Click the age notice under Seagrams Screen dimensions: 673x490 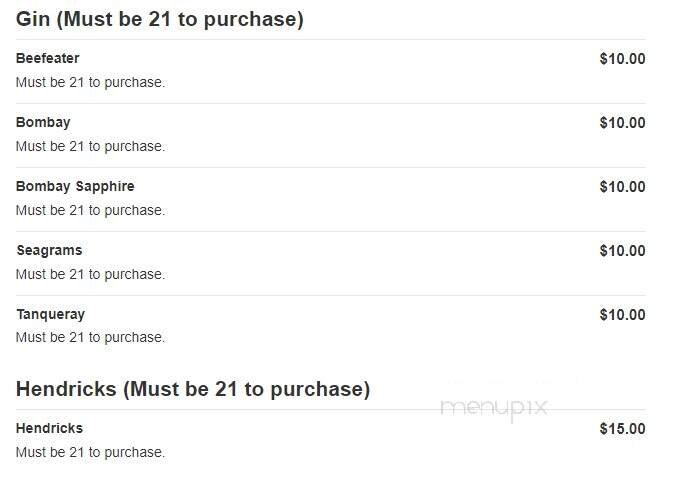pyautogui.click(x=90, y=274)
